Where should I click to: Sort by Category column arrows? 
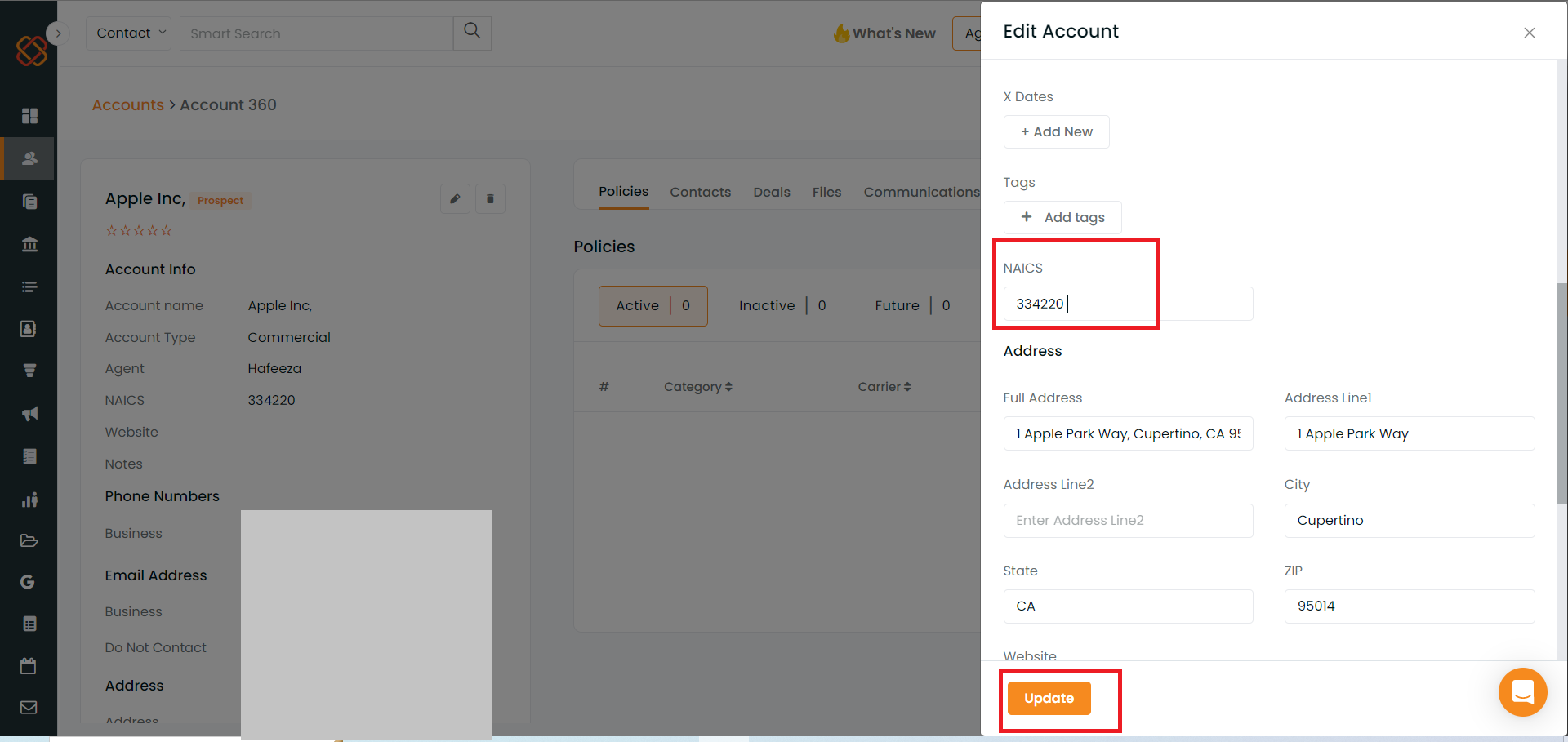point(728,387)
